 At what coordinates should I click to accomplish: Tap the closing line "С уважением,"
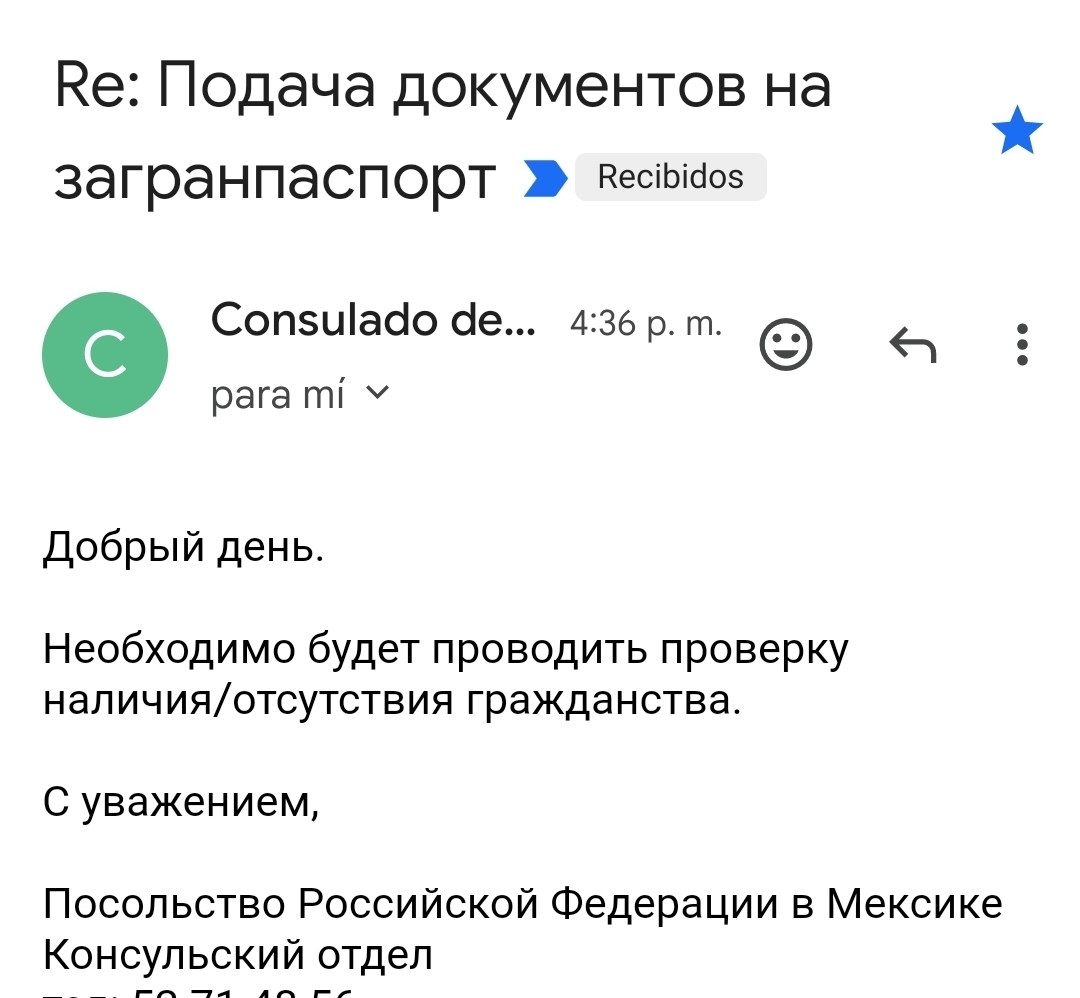[180, 802]
